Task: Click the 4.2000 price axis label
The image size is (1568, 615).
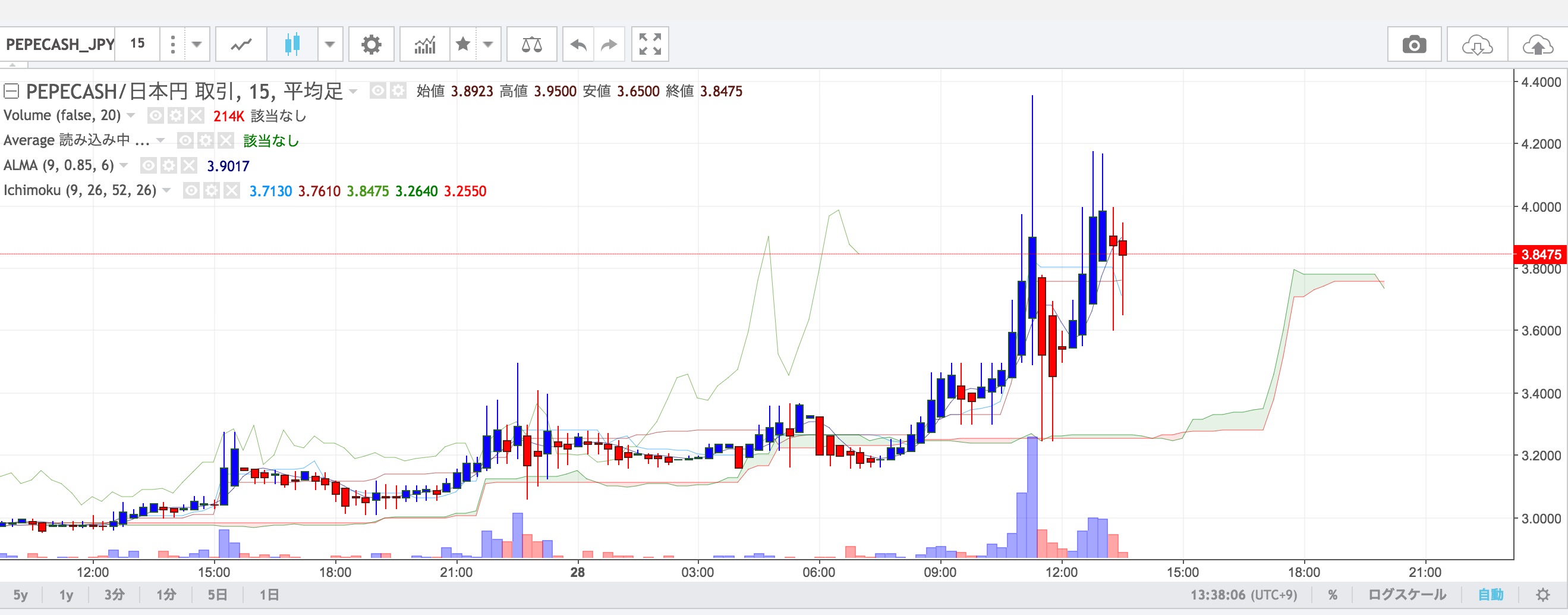Action: coord(1541,145)
